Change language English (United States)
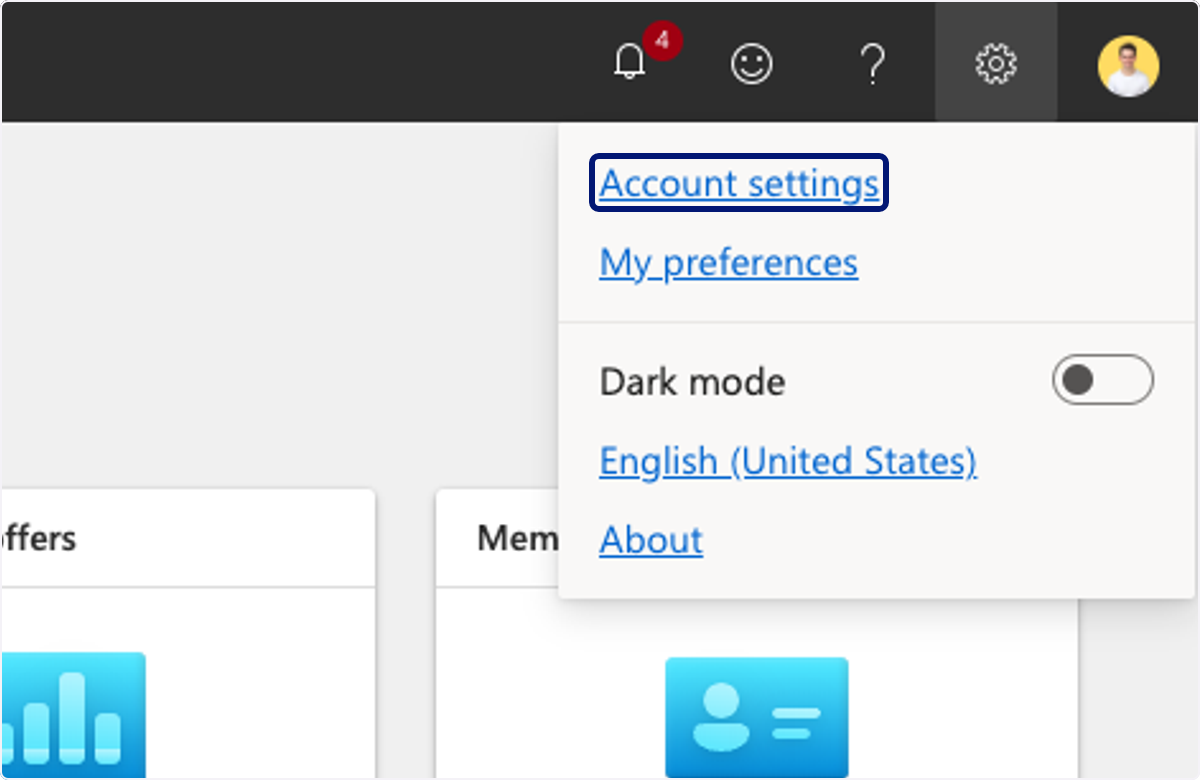This screenshot has width=1200, height=780. pyautogui.click(x=788, y=460)
